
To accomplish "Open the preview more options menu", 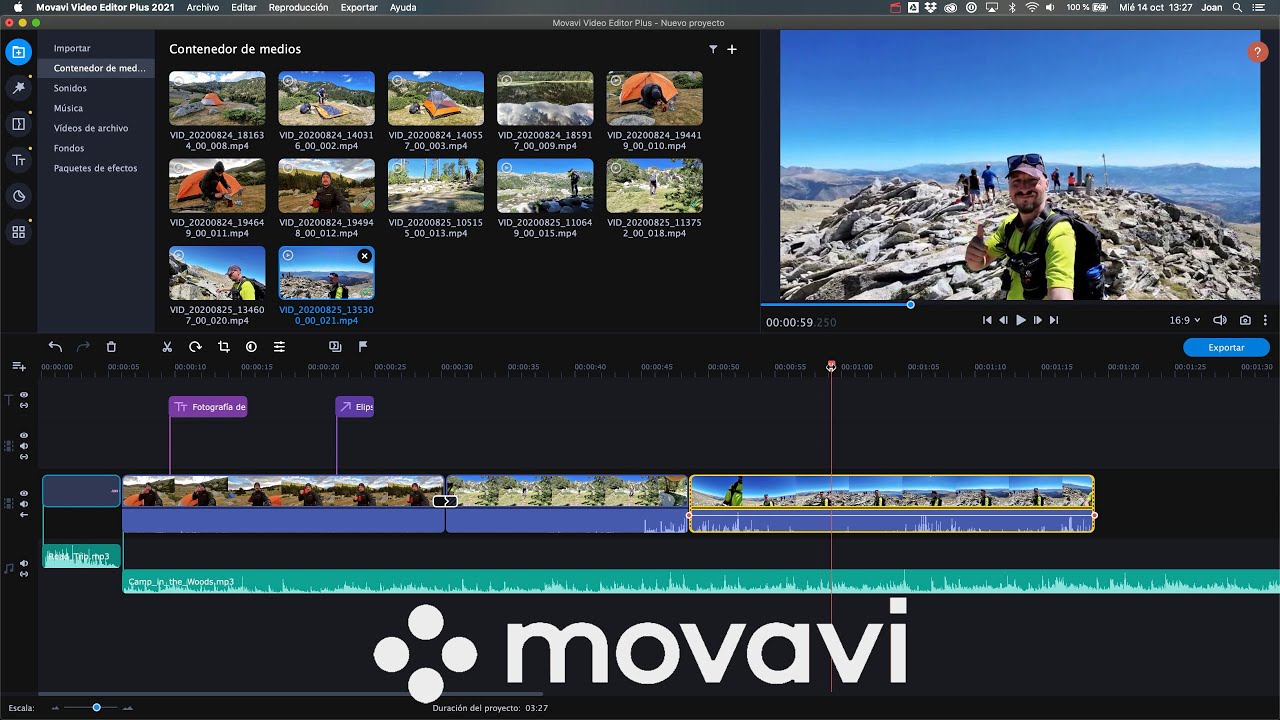I will (1265, 320).
